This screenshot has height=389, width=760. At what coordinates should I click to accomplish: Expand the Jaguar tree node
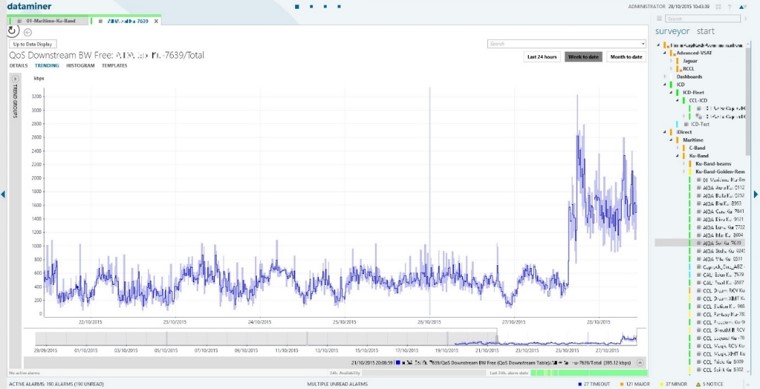tap(671, 61)
